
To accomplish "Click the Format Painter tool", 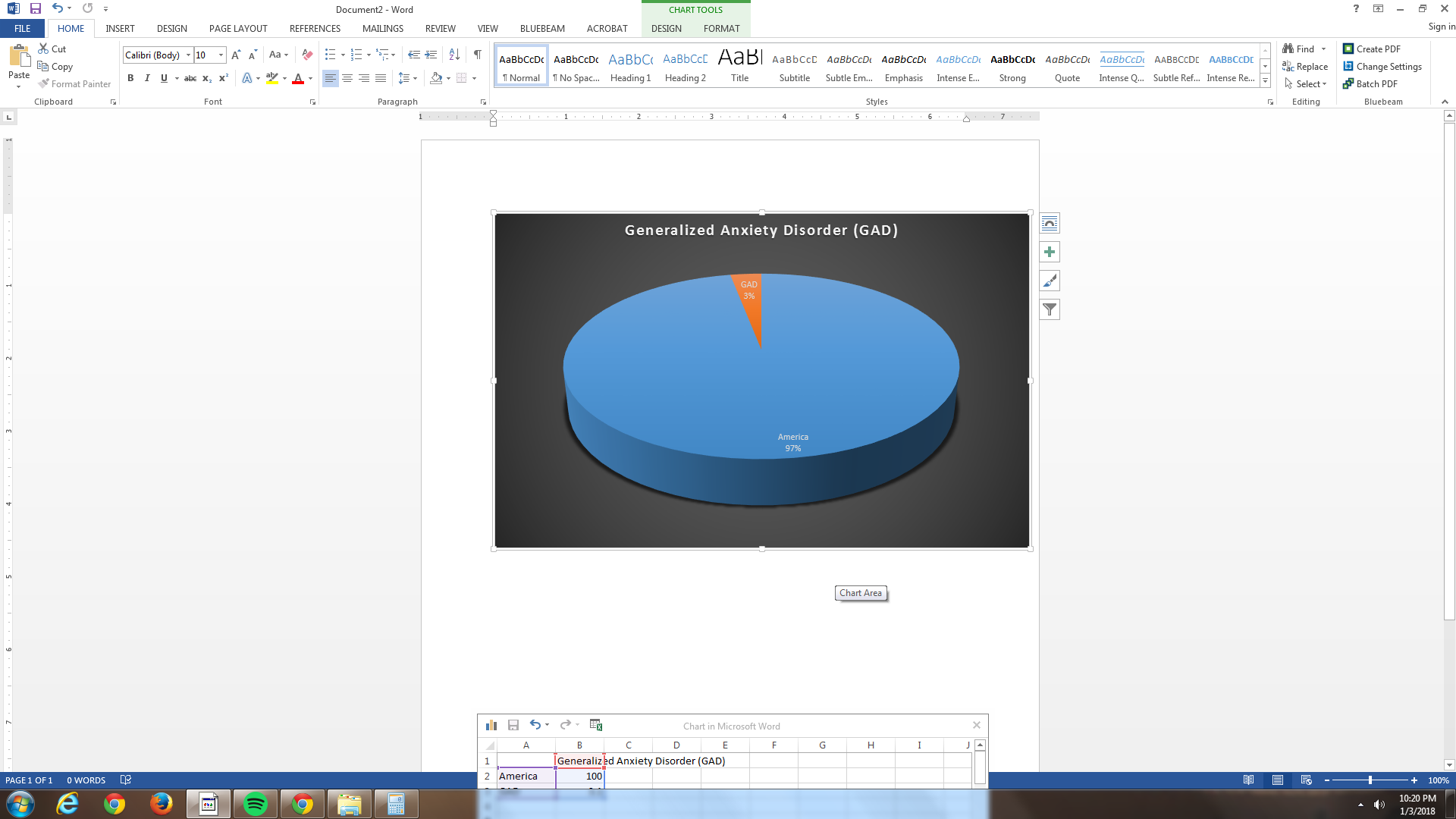I will [x=74, y=84].
